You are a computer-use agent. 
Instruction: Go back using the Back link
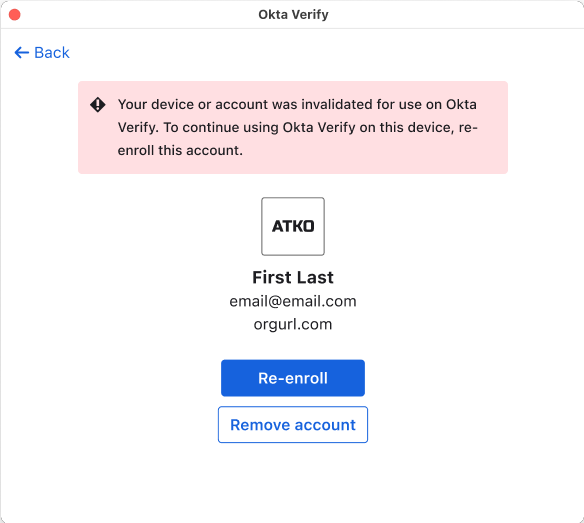[x=42, y=53]
